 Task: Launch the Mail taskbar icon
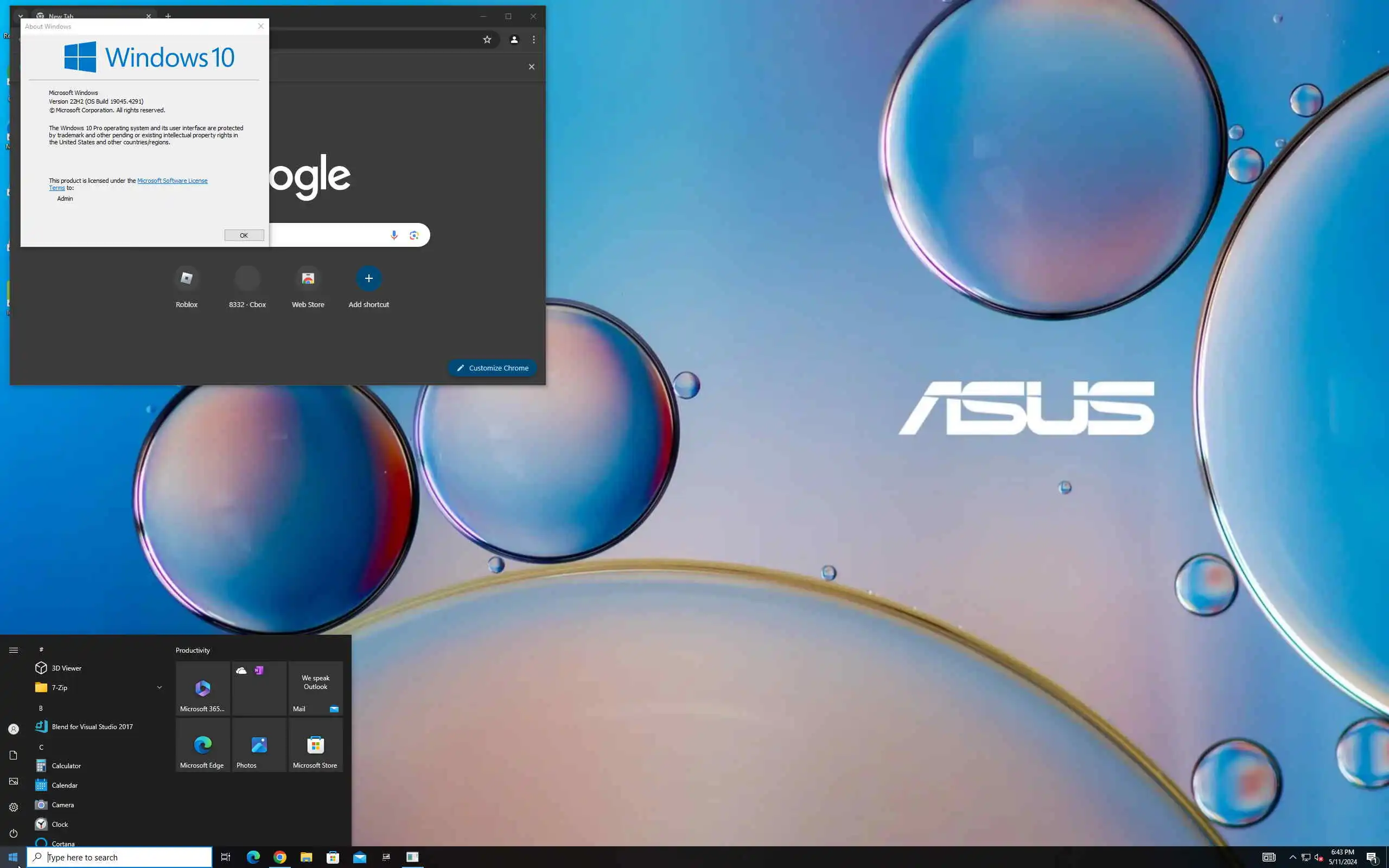[359, 857]
